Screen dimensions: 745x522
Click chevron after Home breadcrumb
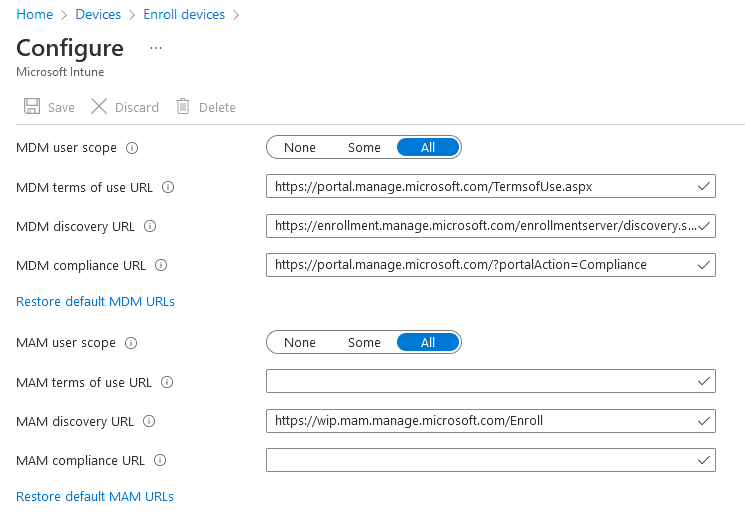(64, 15)
